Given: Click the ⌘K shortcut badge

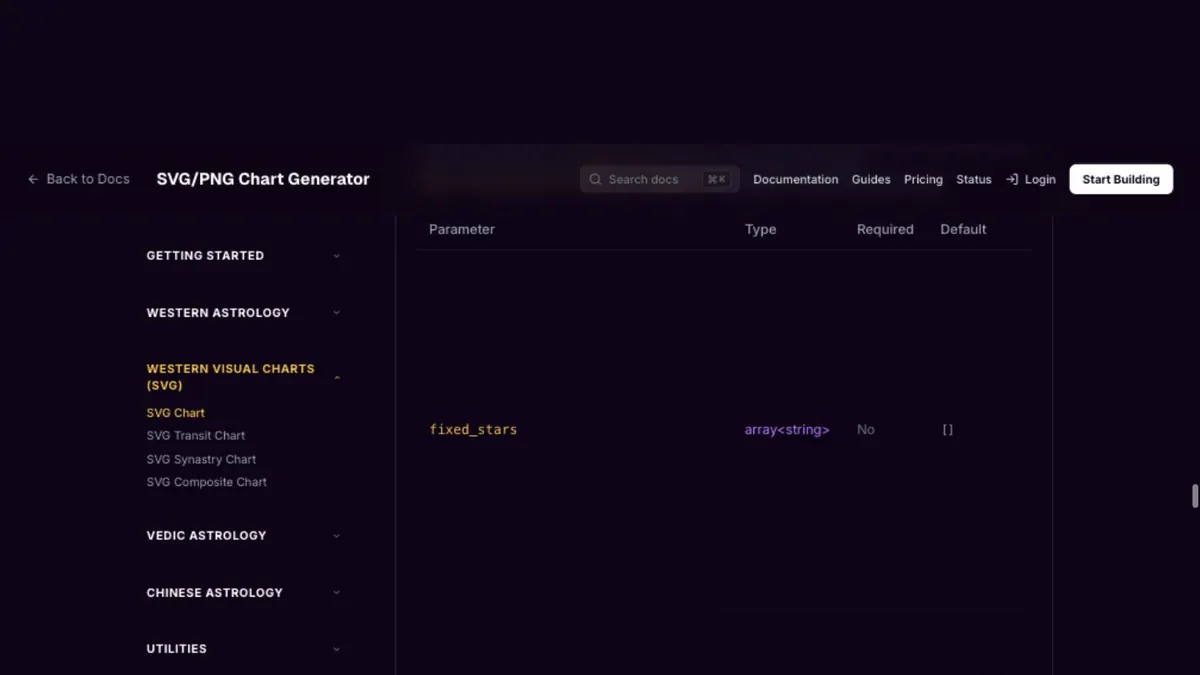Looking at the screenshot, I should click(x=716, y=179).
